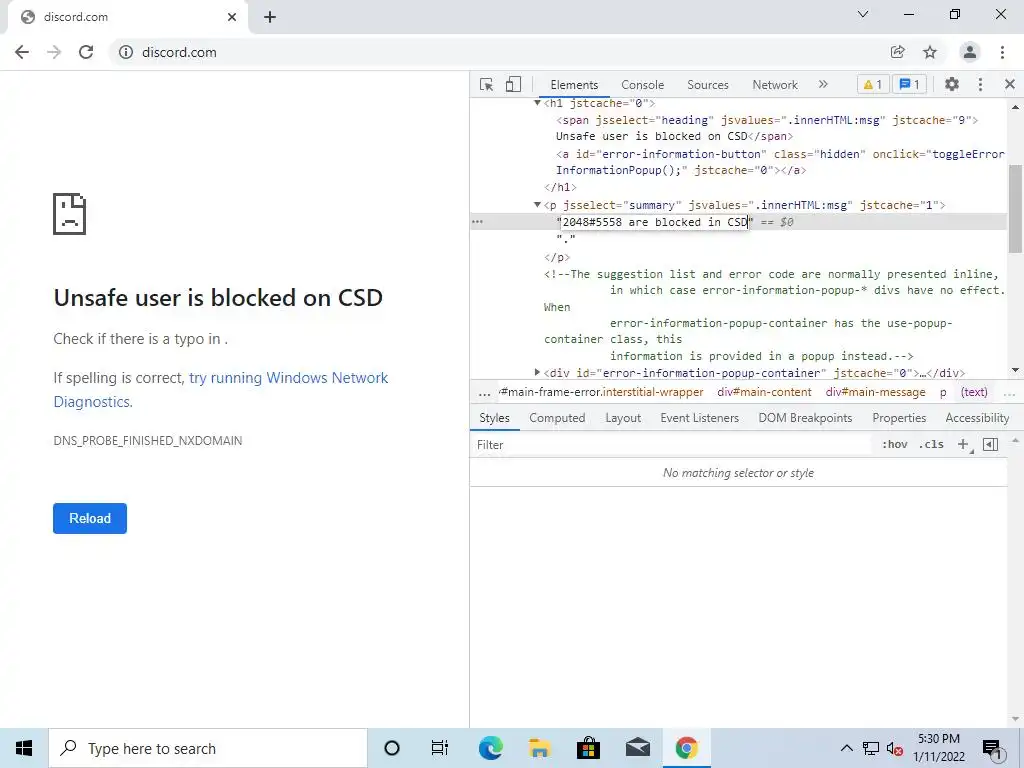
Task: Open Windows Network Diagnostics link
Action: 221,390
